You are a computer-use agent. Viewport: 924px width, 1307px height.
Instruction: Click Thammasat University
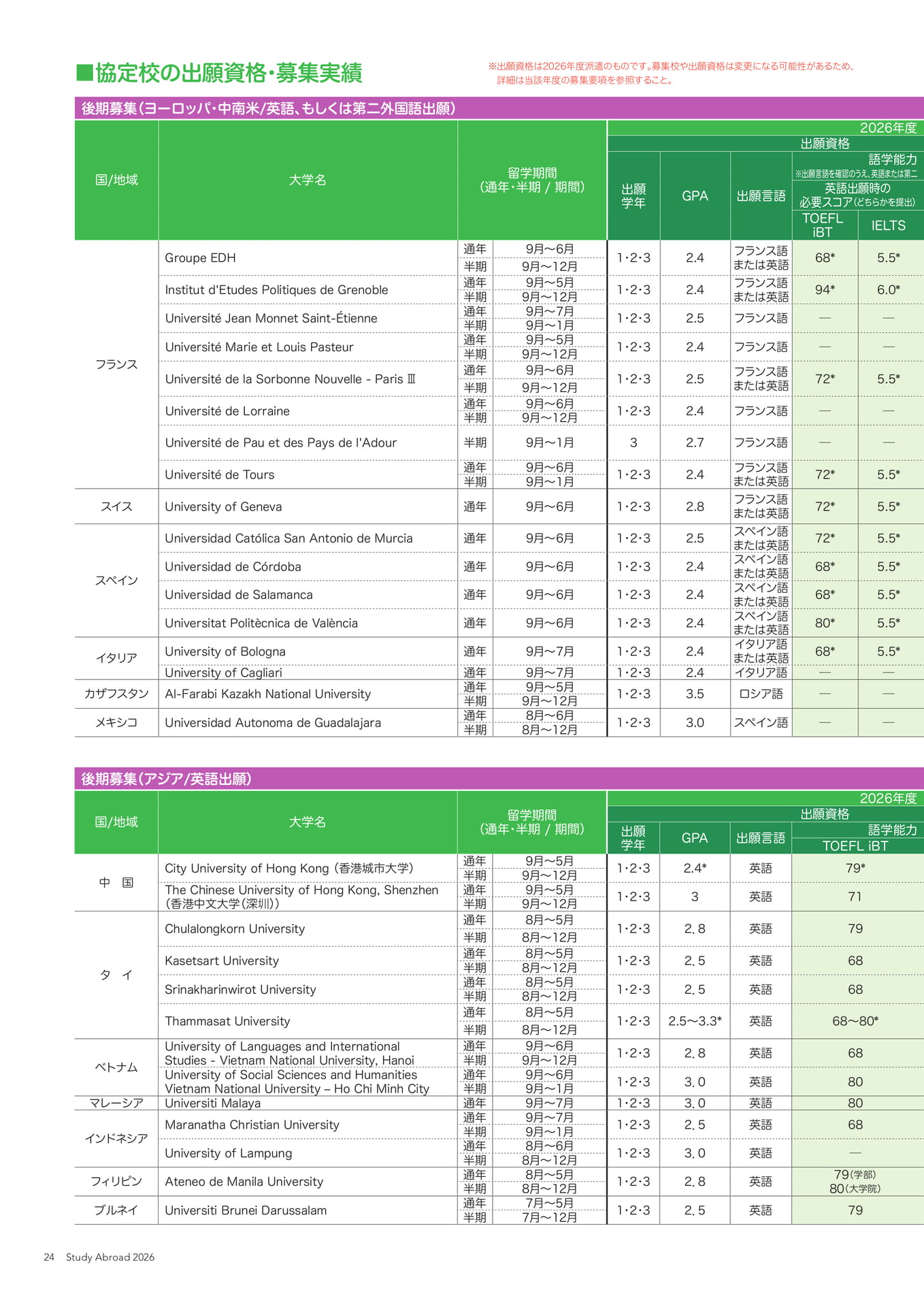(227, 1021)
